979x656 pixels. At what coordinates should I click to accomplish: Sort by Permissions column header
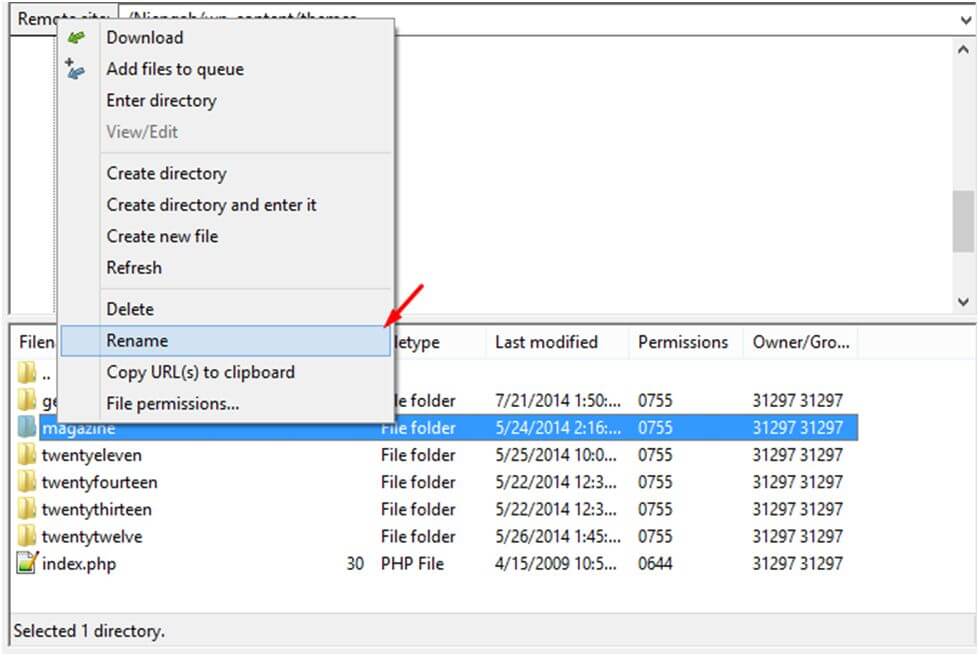click(x=683, y=342)
